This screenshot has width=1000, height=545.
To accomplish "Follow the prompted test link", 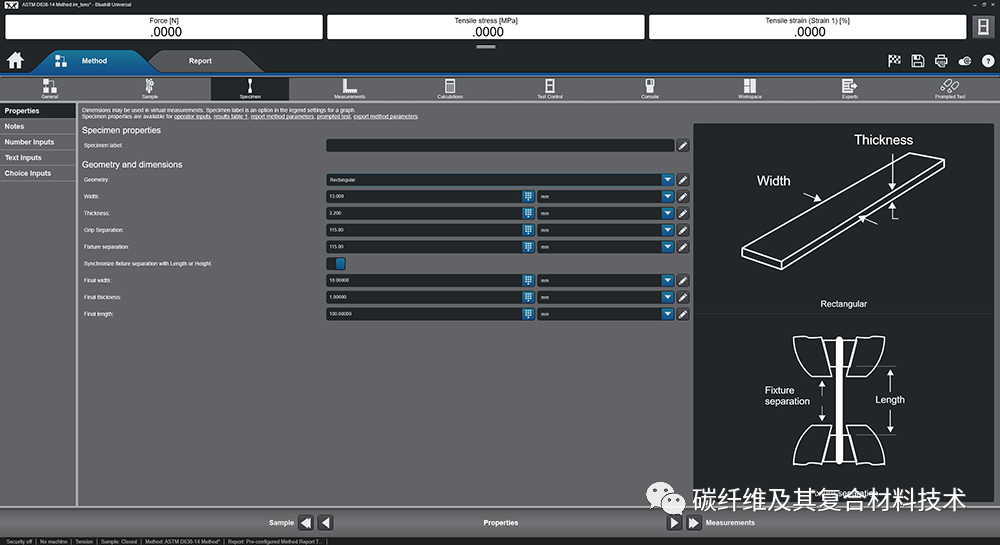I will pyautogui.click(x=334, y=117).
